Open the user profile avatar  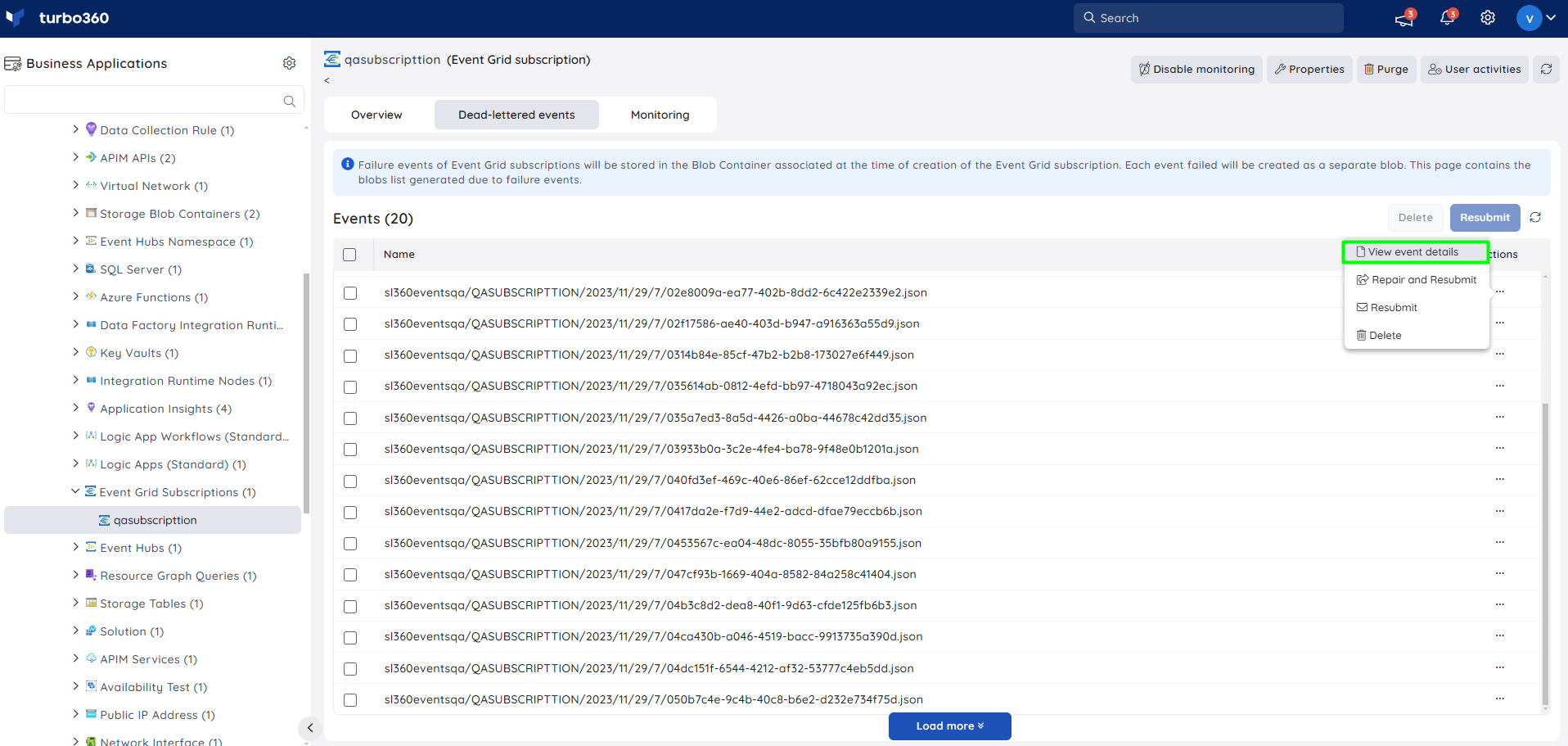point(1529,18)
